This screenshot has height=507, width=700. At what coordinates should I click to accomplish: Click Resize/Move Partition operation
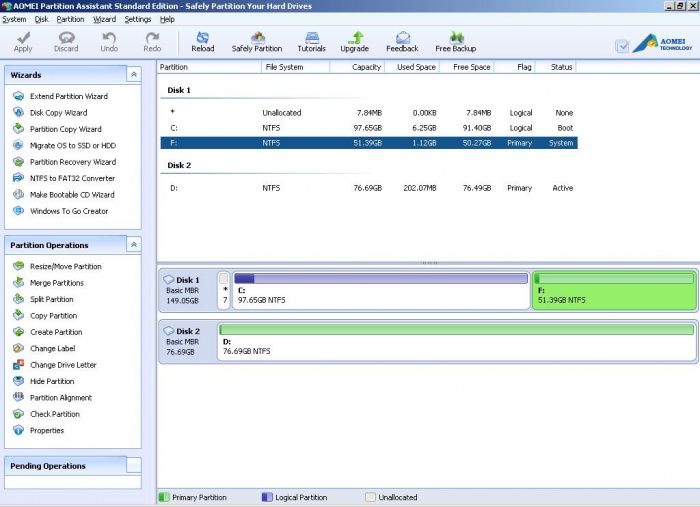pos(65,267)
